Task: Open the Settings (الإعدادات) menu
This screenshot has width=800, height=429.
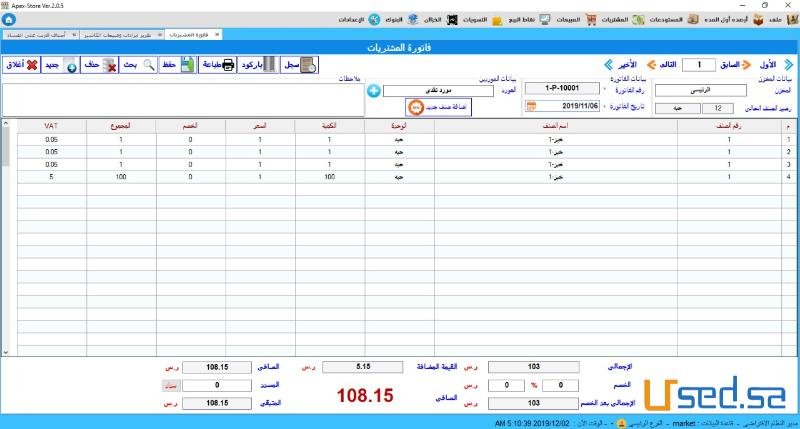Action: (360, 20)
